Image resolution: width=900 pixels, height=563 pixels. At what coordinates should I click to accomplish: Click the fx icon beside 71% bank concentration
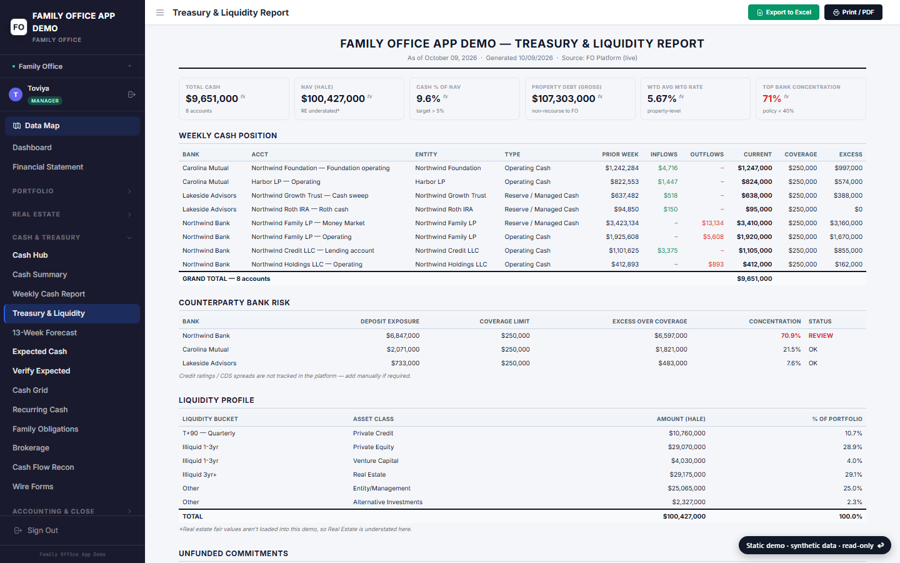click(x=786, y=96)
